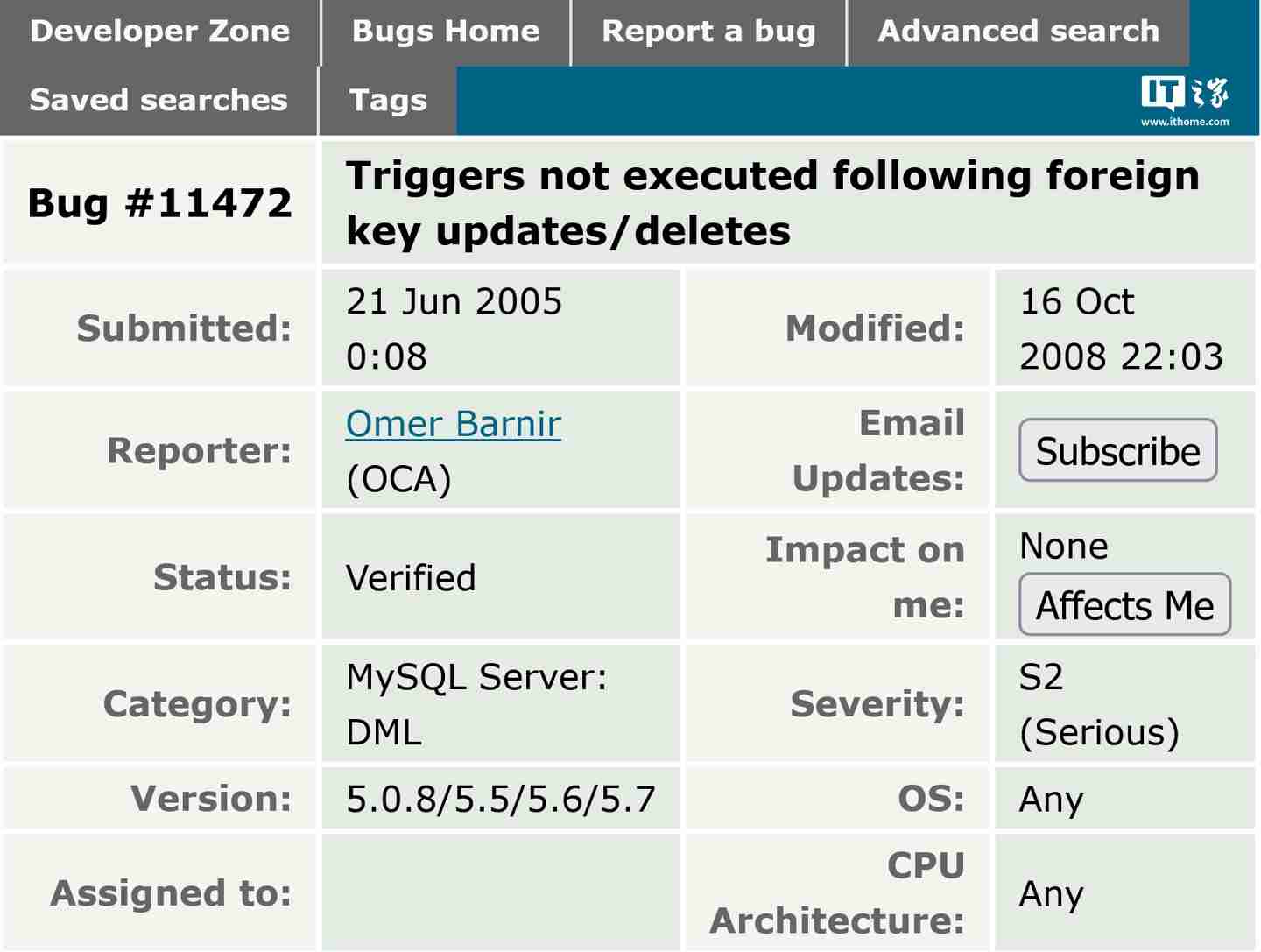Screen dimensions: 1261x952
Task: Click the Affects Me button
Action: [x=1124, y=604]
